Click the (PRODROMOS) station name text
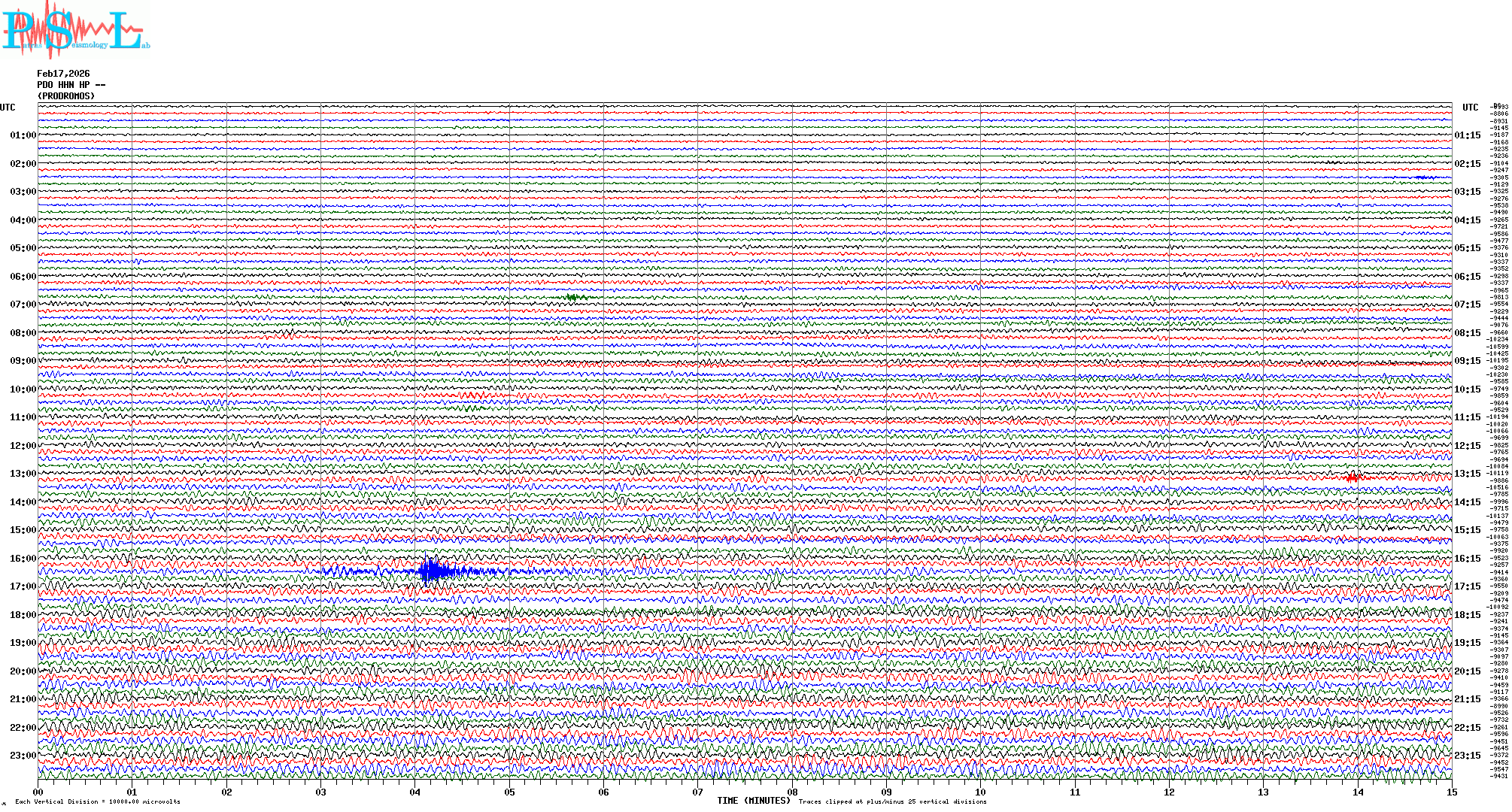Screen dimensions: 1512x812 coord(66,96)
